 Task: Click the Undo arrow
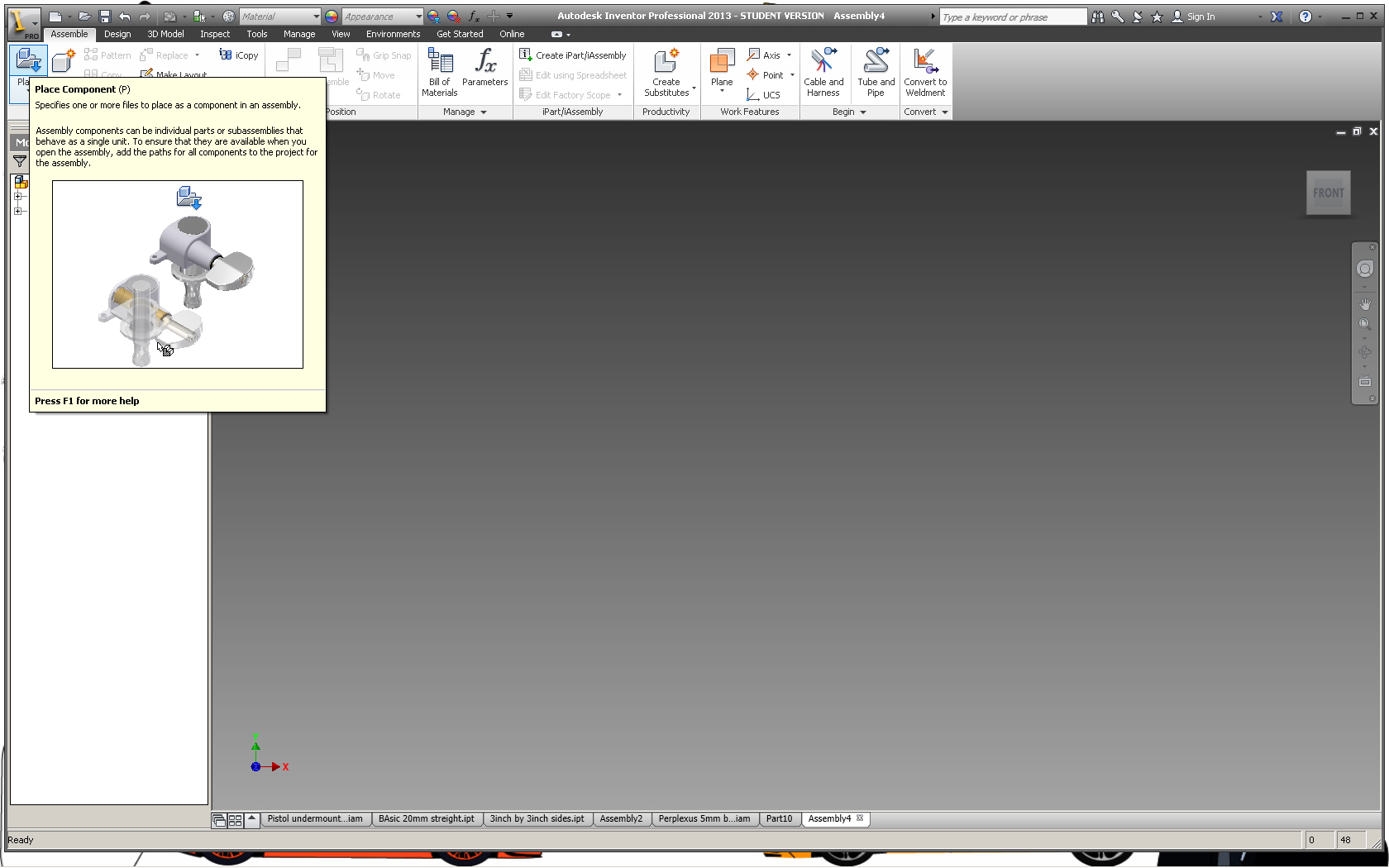click(x=125, y=17)
